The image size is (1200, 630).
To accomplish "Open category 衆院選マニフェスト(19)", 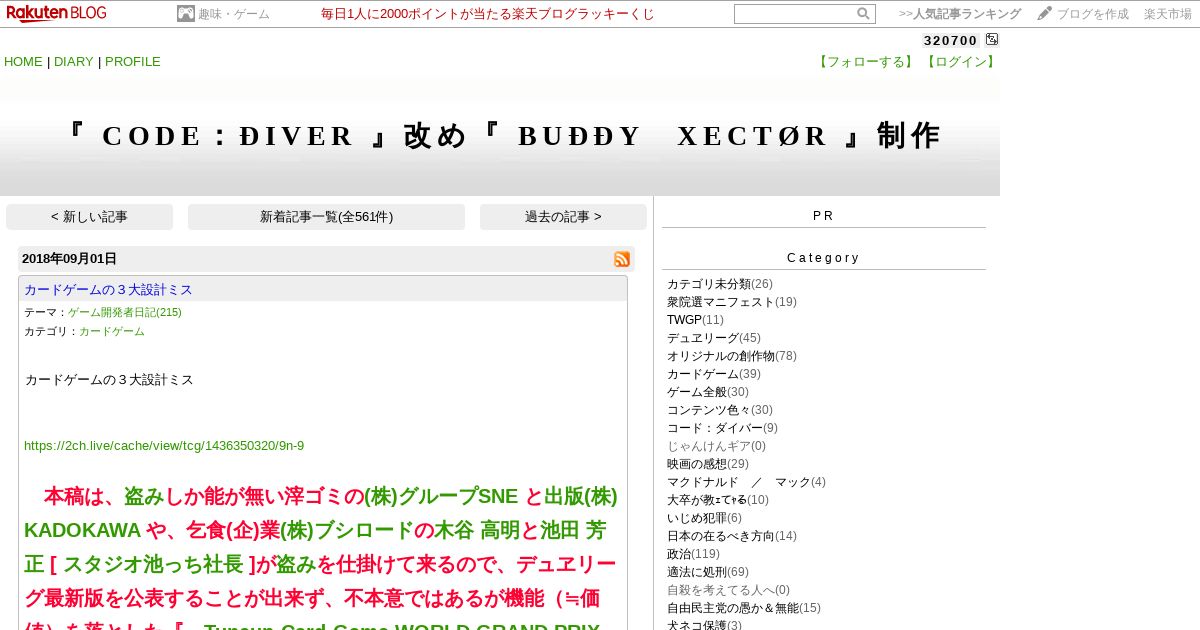I will pyautogui.click(x=732, y=302).
